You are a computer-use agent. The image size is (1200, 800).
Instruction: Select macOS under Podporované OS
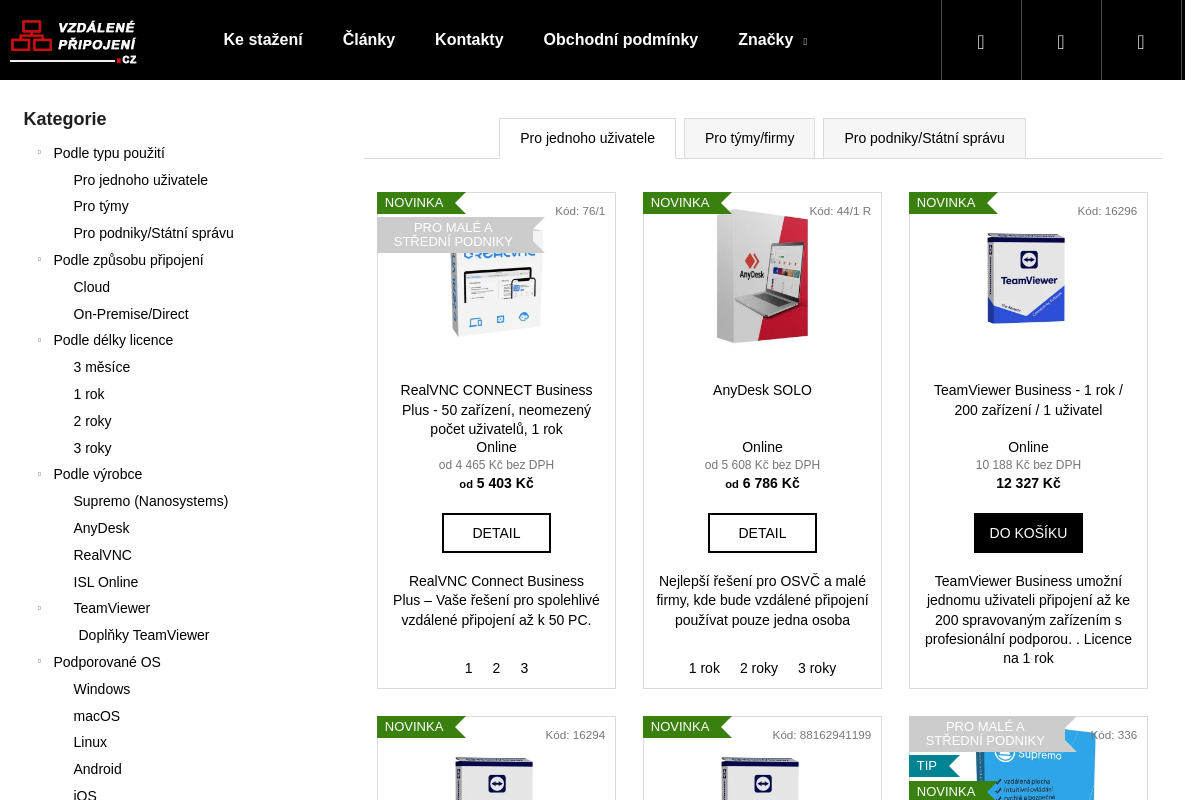tap(97, 716)
